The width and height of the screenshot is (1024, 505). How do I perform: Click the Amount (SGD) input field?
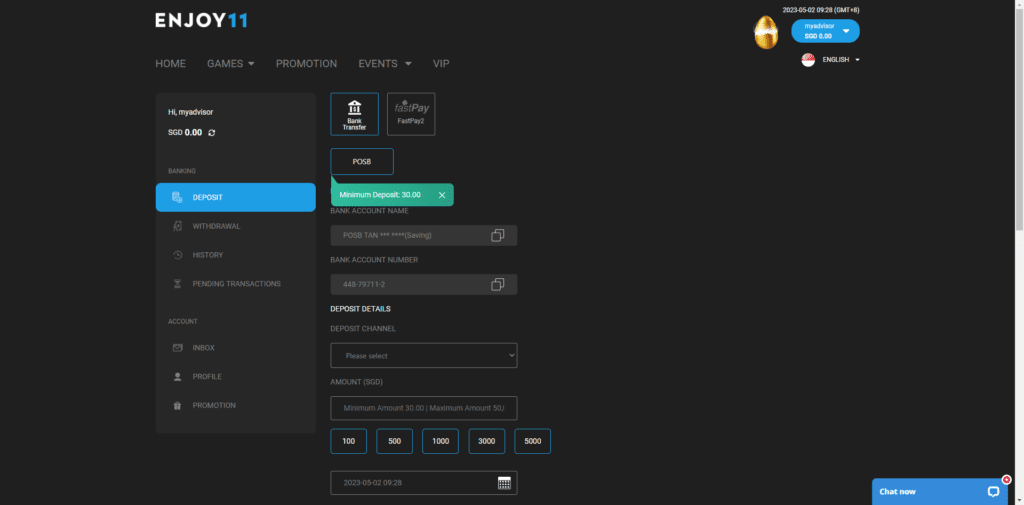(x=424, y=408)
